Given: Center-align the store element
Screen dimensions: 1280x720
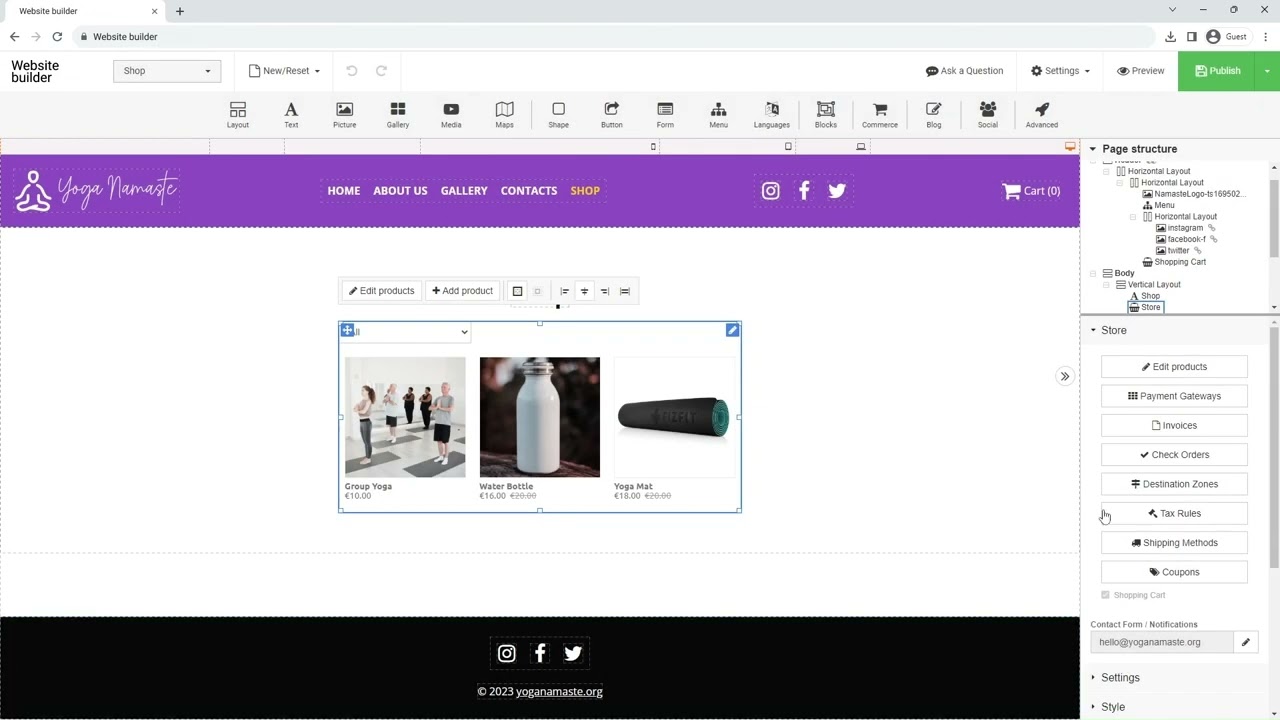Looking at the screenshot, I should (x=585, y=291).
